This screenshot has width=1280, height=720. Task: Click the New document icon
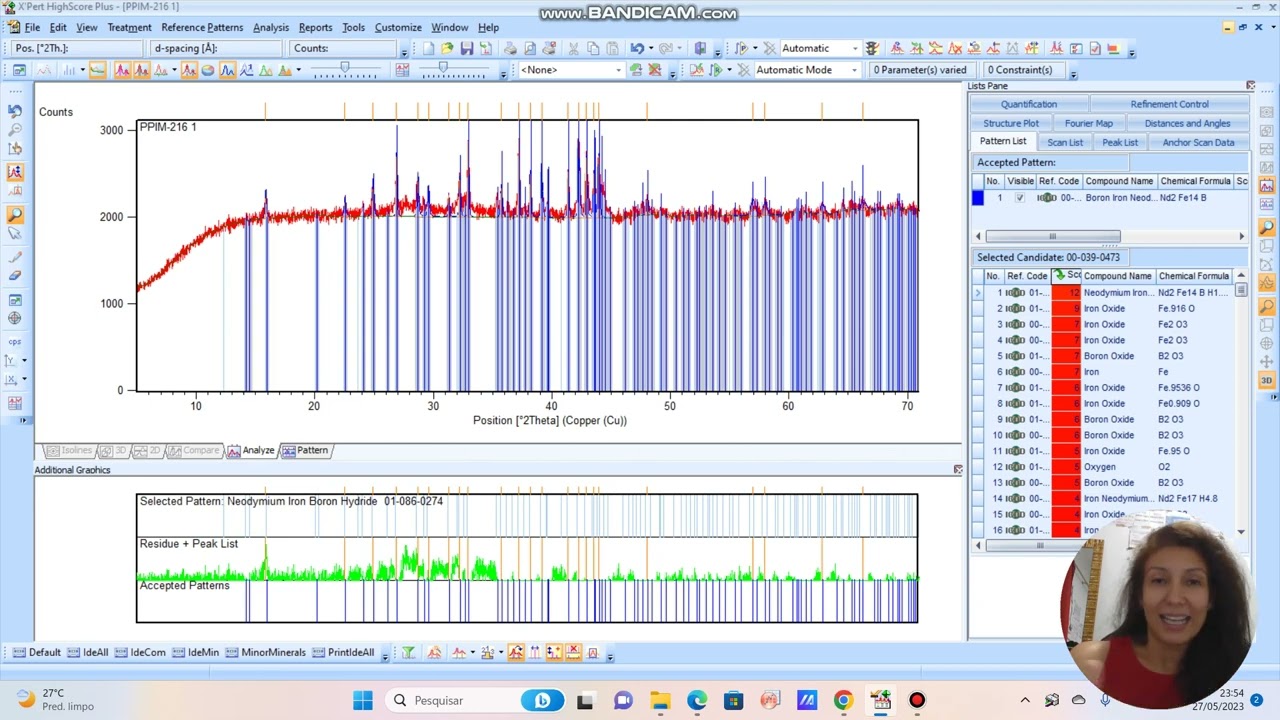click(429, 48)
